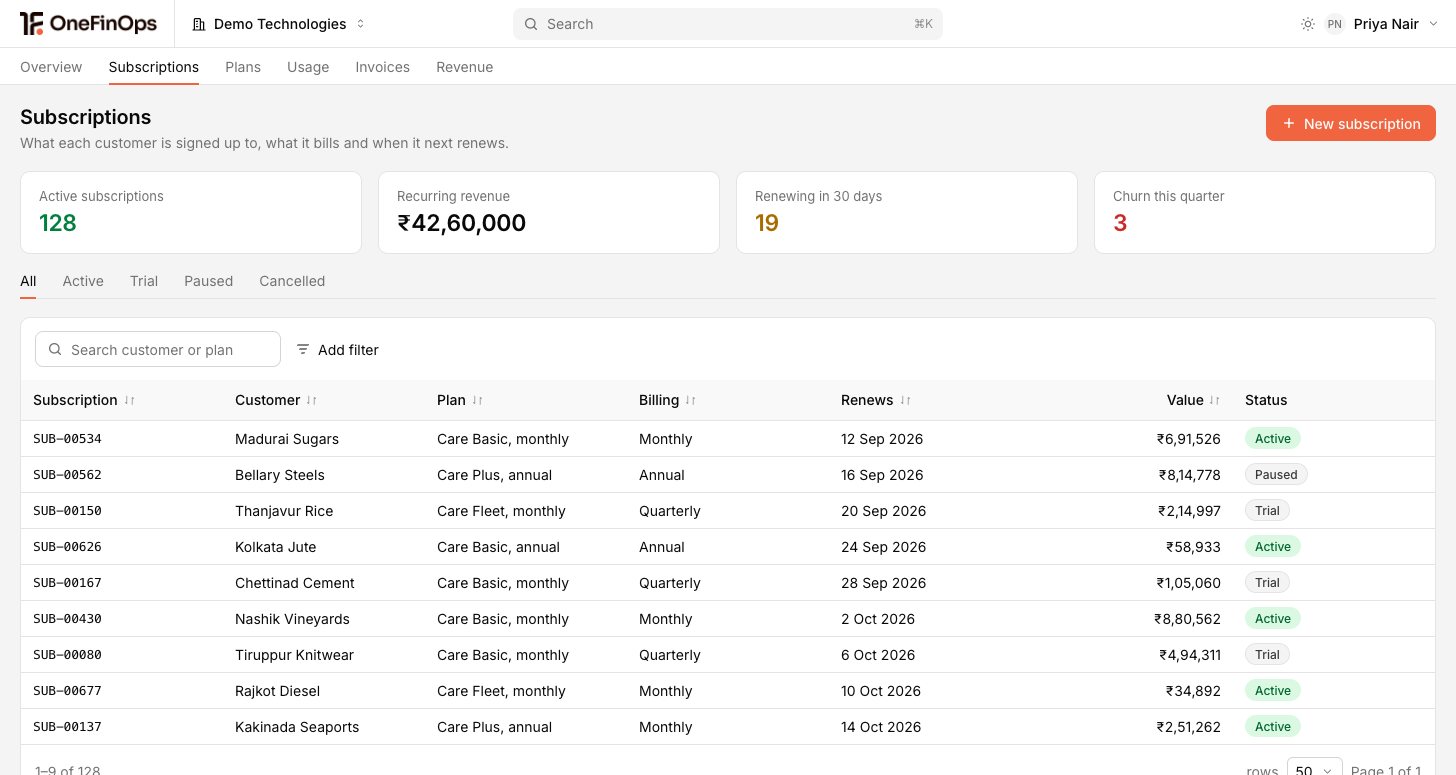1456x775 pixels.
Task: Click the ⌘K shortcut hint in search
Action: coord(923,24)
